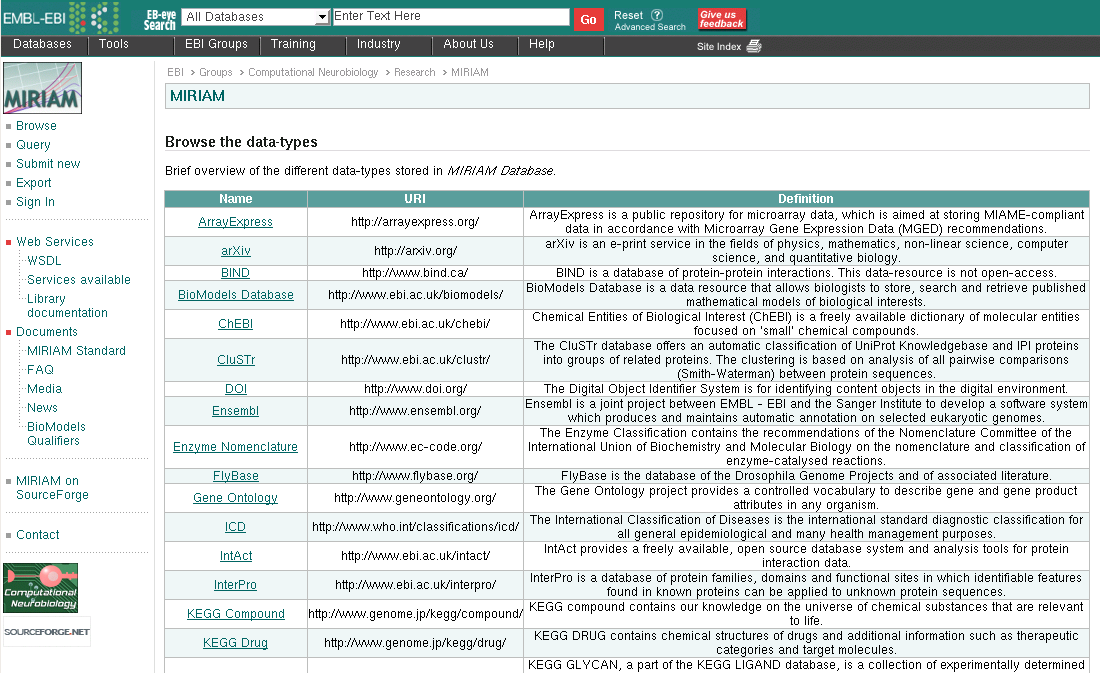Screen dimensions: 1100x673
Task: Open the Computational Neurobiology logo
Action: (41, 588)
